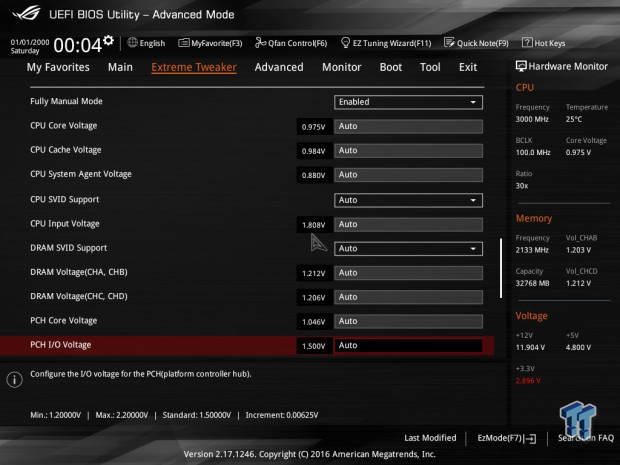Viewport: 620px width, 465px height.
Task: Select the PCH Core Voltage label
Action: [63, 320]
